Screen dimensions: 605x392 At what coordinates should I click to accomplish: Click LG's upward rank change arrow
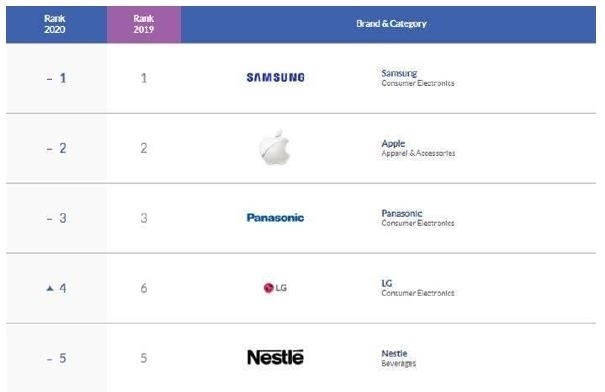coord(50,288)
